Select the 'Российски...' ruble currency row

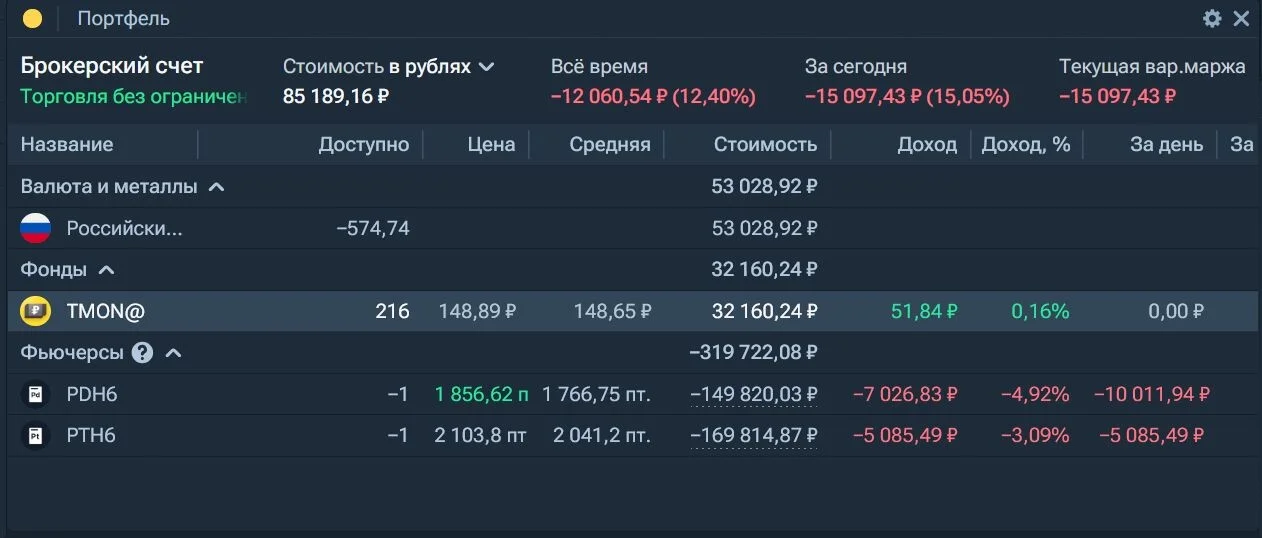(x=632, y=228)
